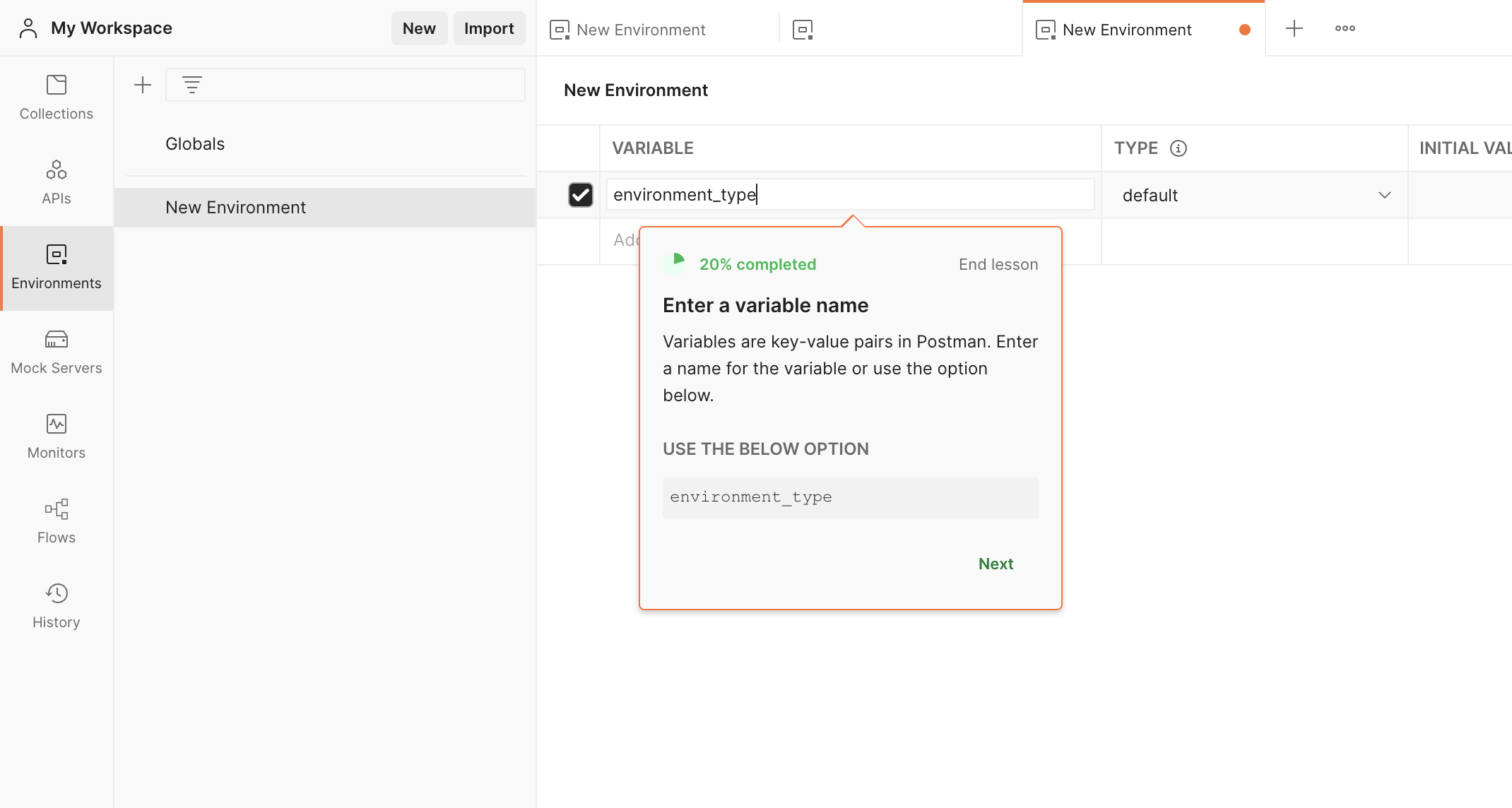Viewport: 1512px width, 808px height.
Task: Open the Flows panel
Action: tap(56, 521)
